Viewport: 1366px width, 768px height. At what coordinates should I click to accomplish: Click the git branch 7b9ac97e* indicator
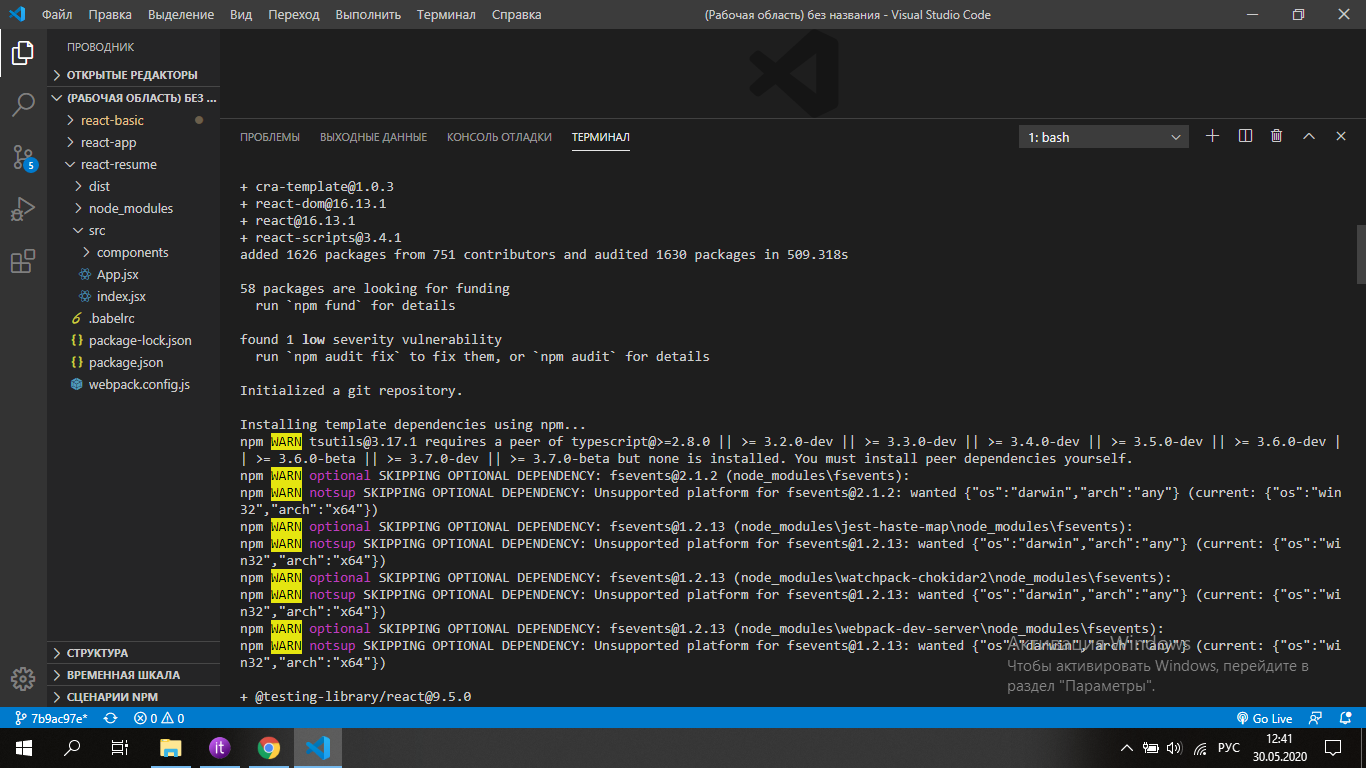51,718
